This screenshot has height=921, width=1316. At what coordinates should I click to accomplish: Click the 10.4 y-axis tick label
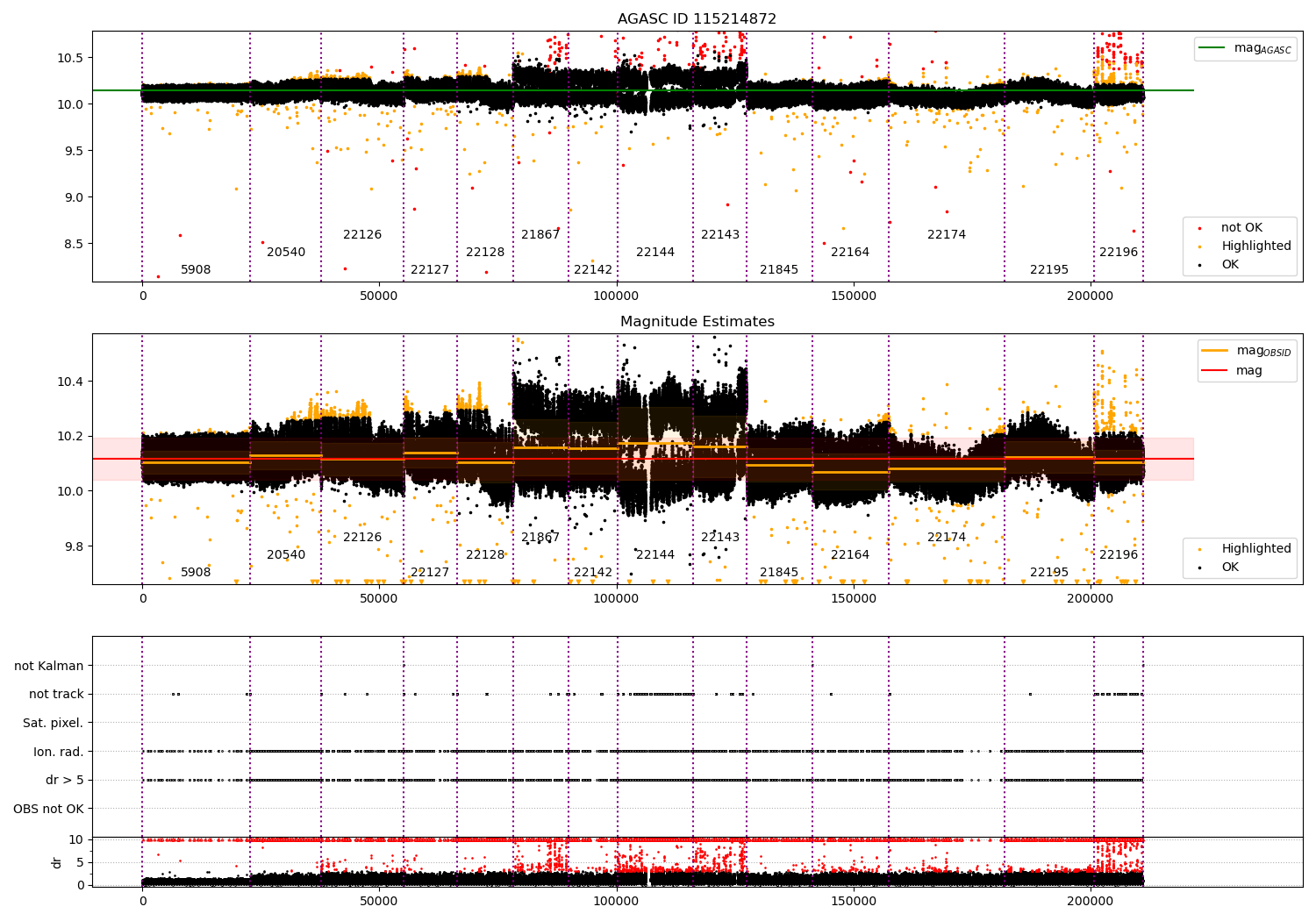point(71,382)
